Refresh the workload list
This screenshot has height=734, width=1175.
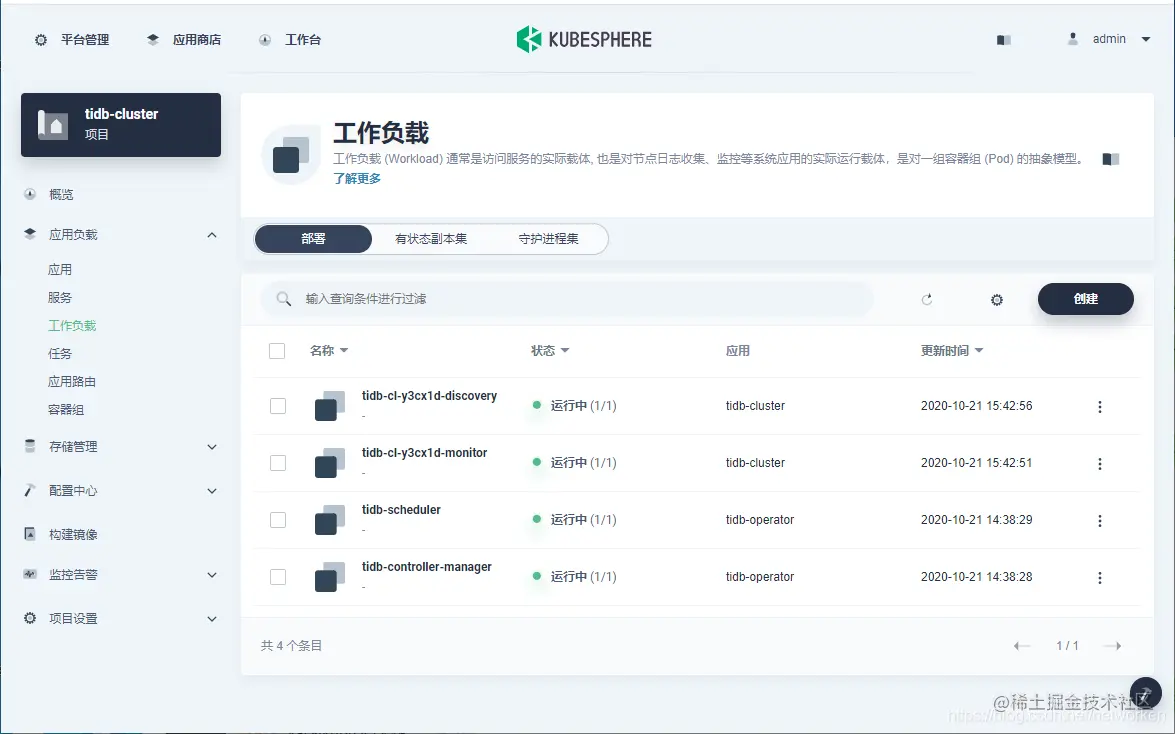[x=927, y=299]
